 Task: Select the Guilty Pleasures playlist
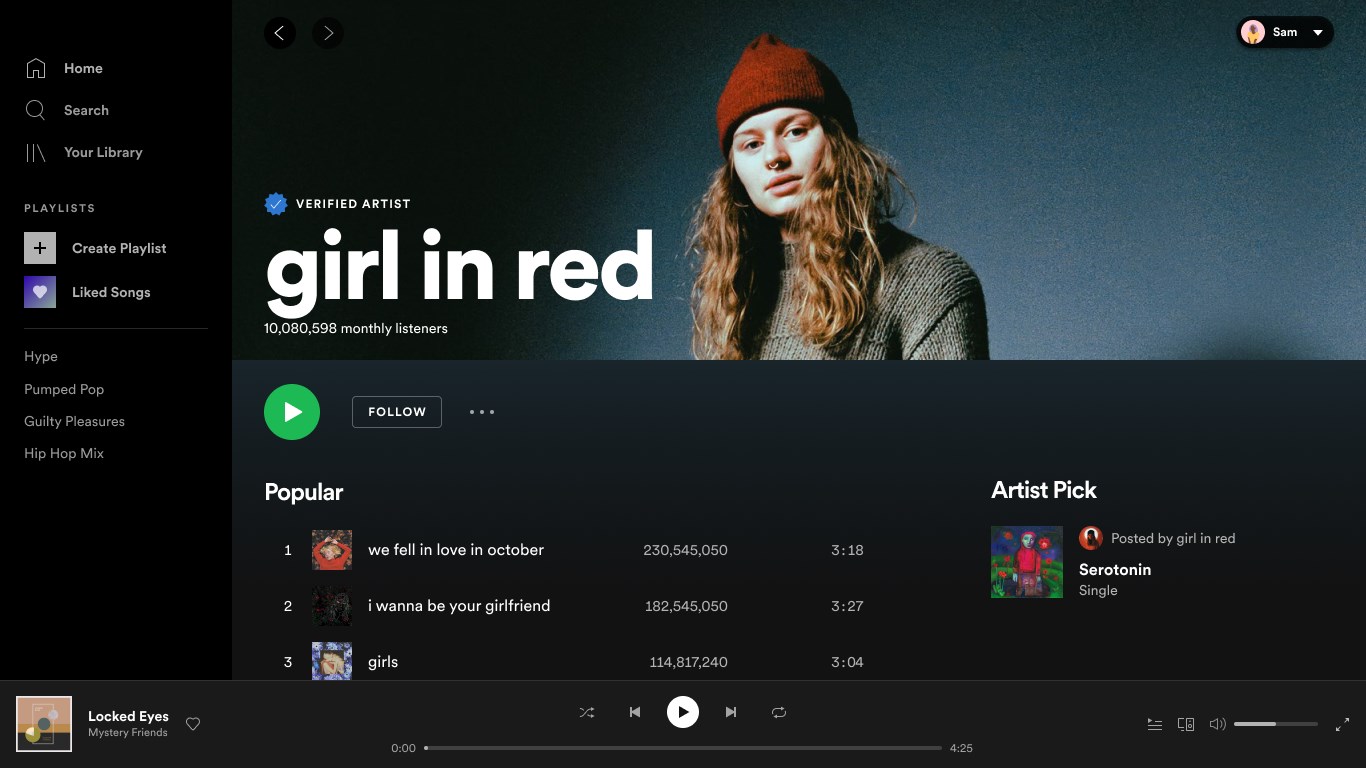pos(74,421)
